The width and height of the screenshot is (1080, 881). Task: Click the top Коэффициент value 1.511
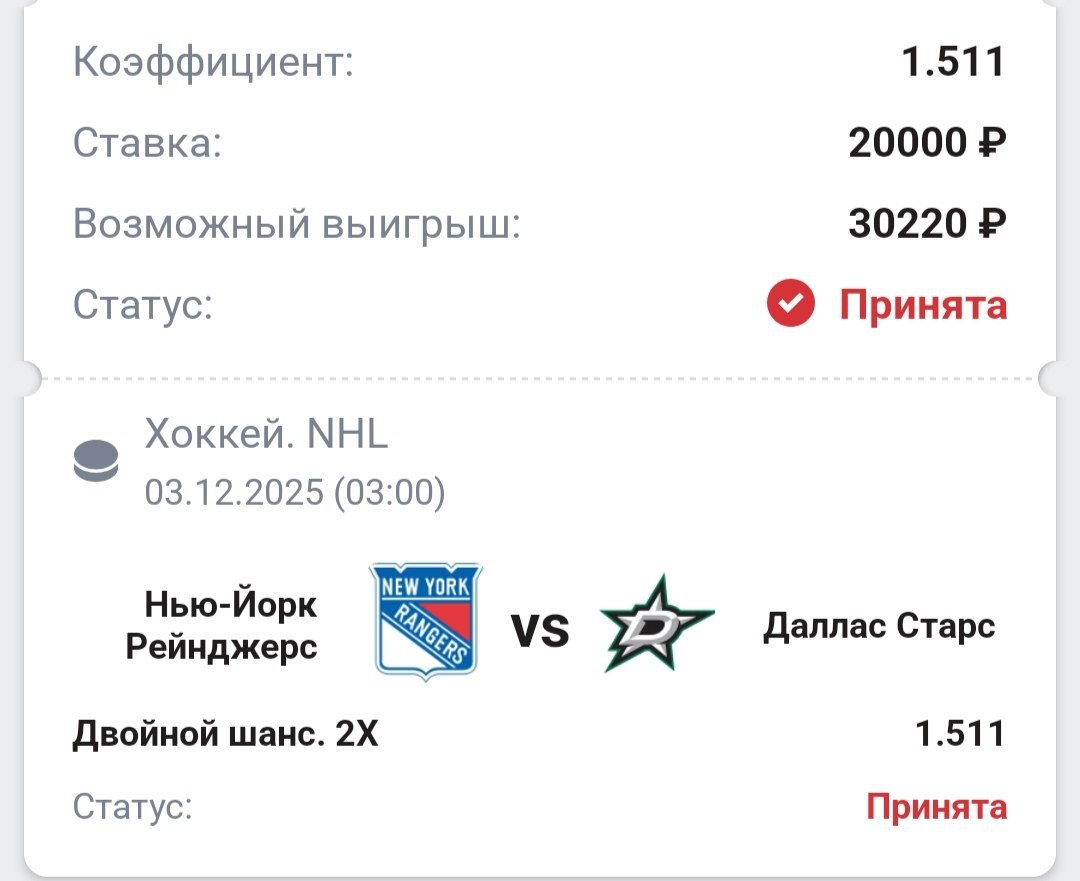tap(953, 63)
